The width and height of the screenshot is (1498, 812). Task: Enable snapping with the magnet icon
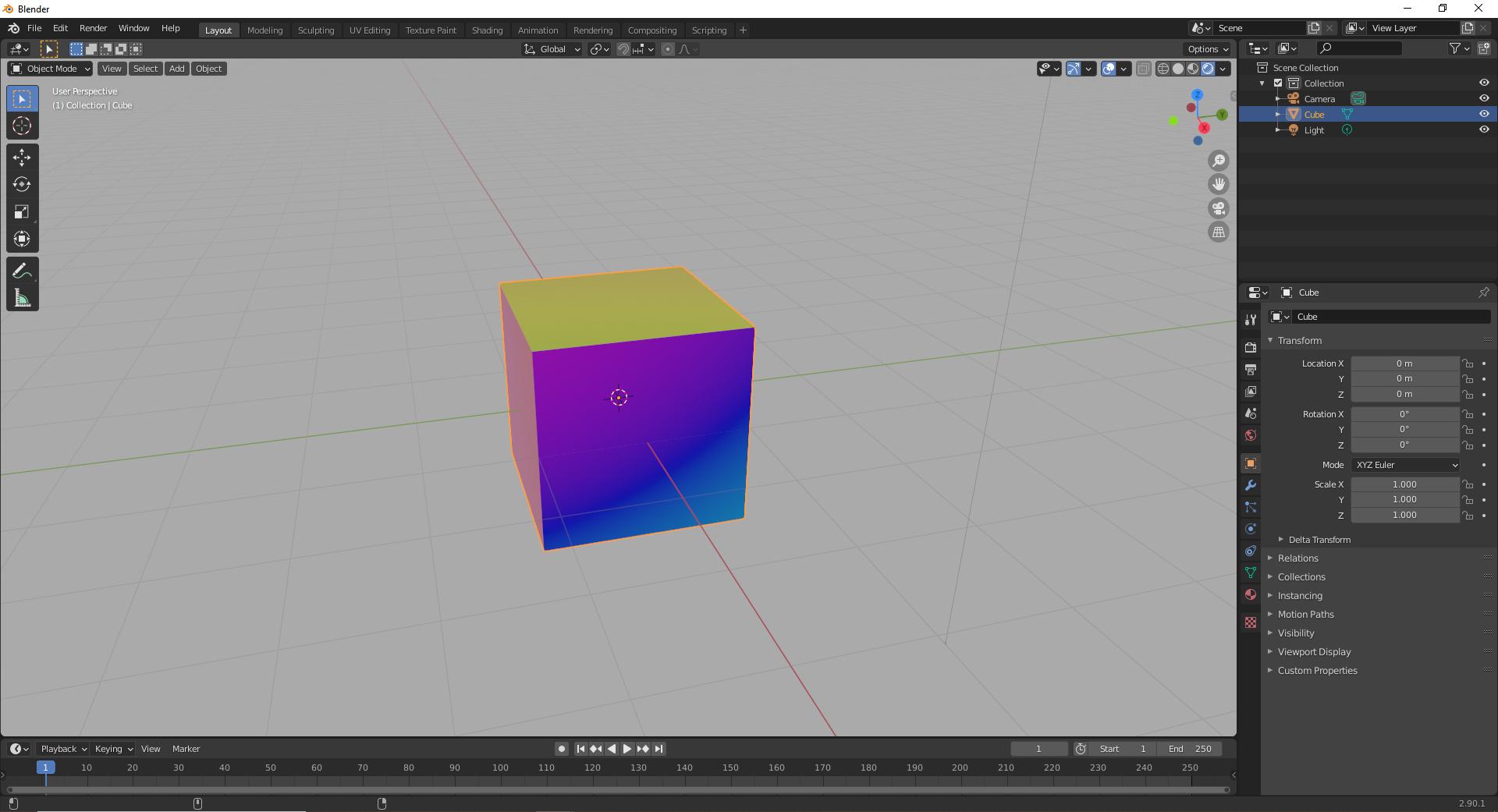pos(624,49)
